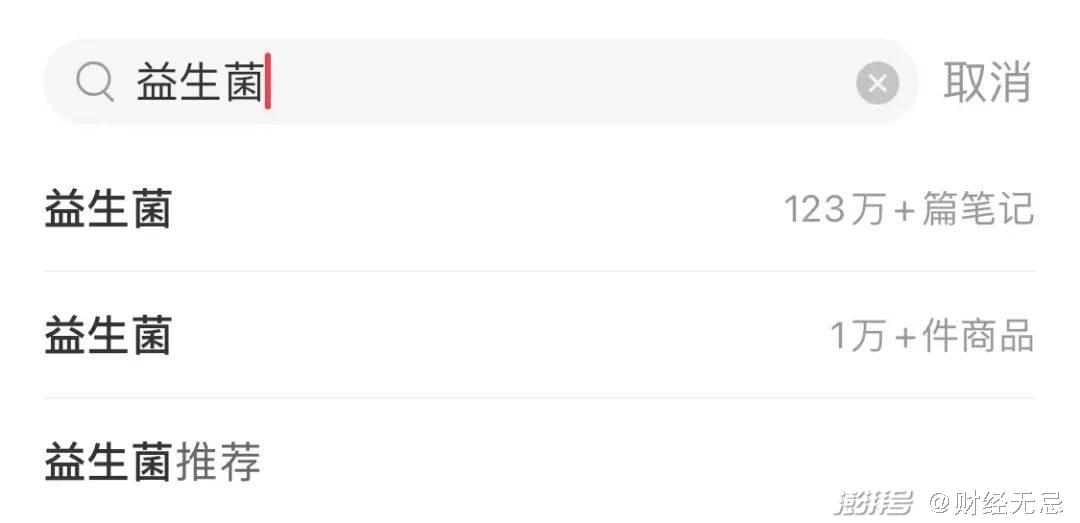Viewport: 1080px width, 523px height.
Task: Click the magnifier search icon
Action: [95, 83]
